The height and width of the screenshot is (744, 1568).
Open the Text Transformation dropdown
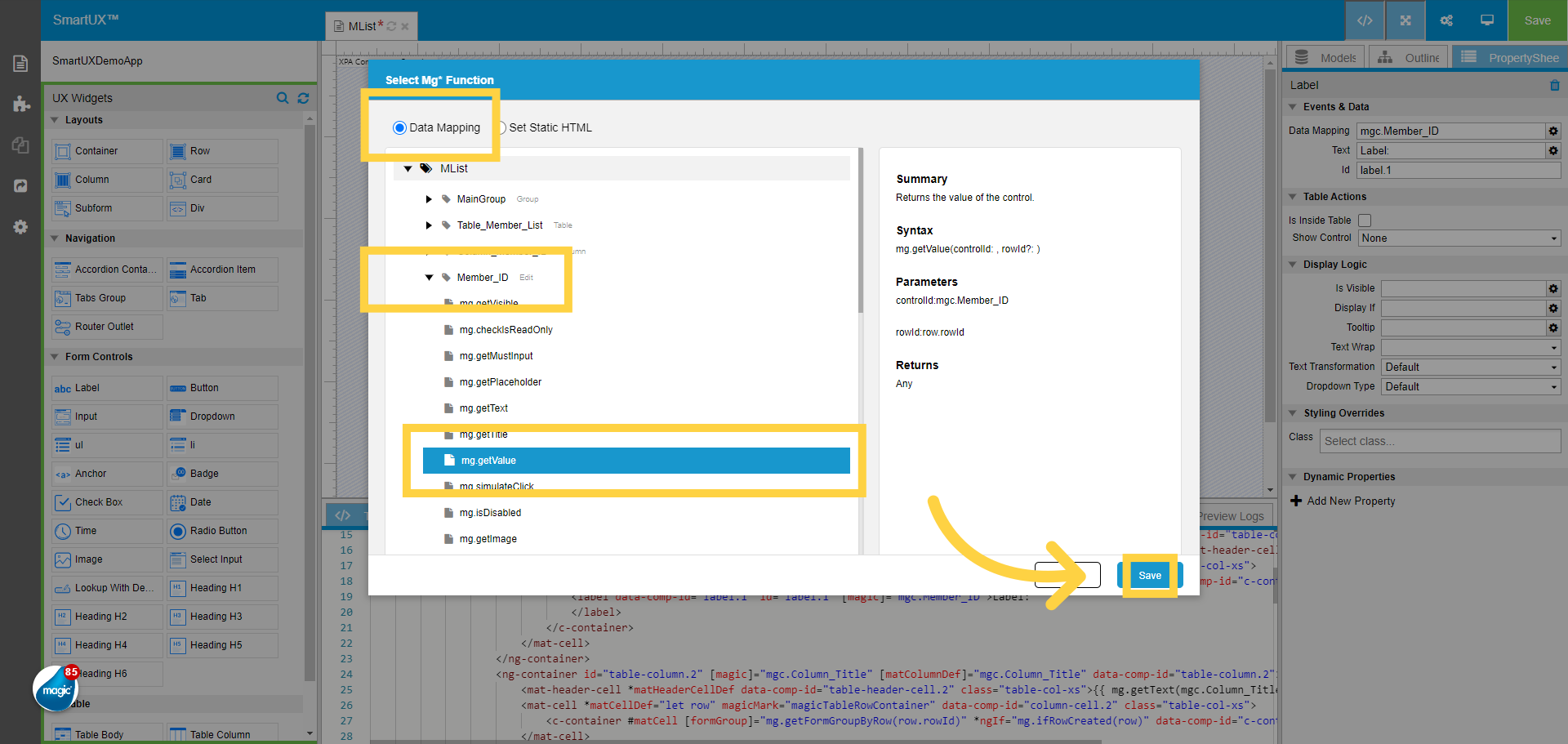point(1470,367)
